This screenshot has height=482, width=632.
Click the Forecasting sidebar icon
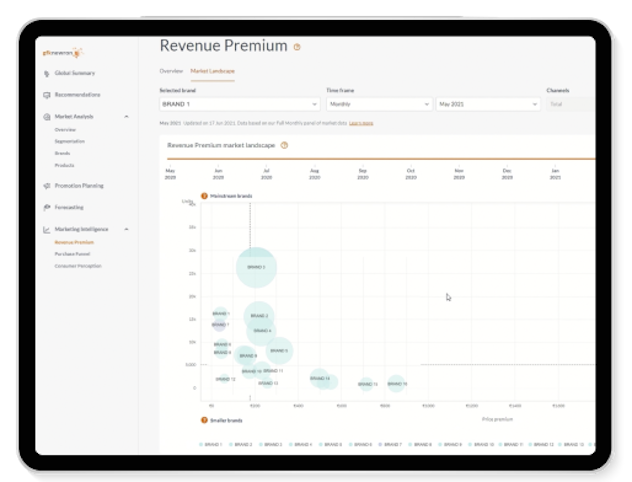tap(47, 207)
